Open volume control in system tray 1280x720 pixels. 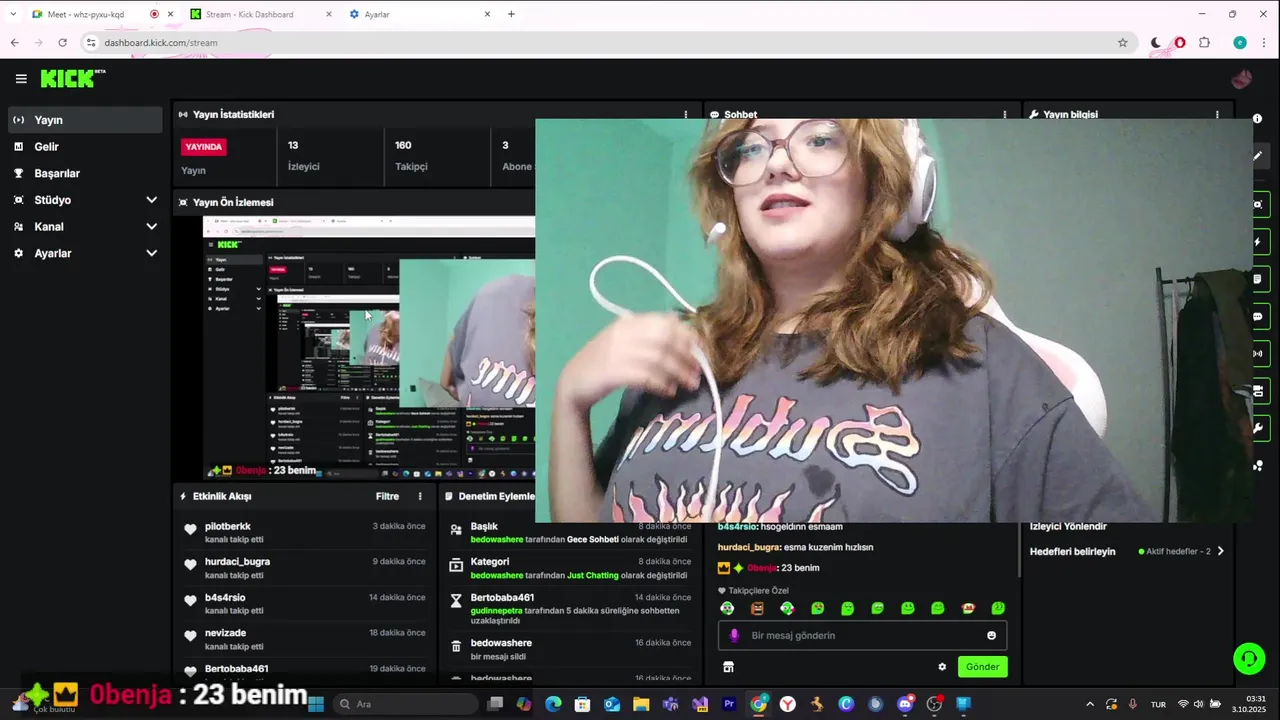pyautogui.click(x=1198, y=704)
